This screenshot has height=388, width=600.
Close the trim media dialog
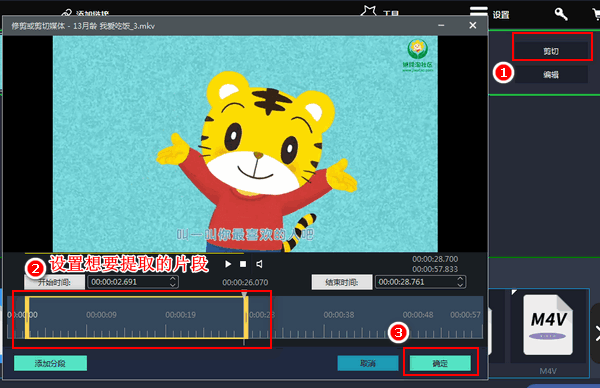click(473, 25)
